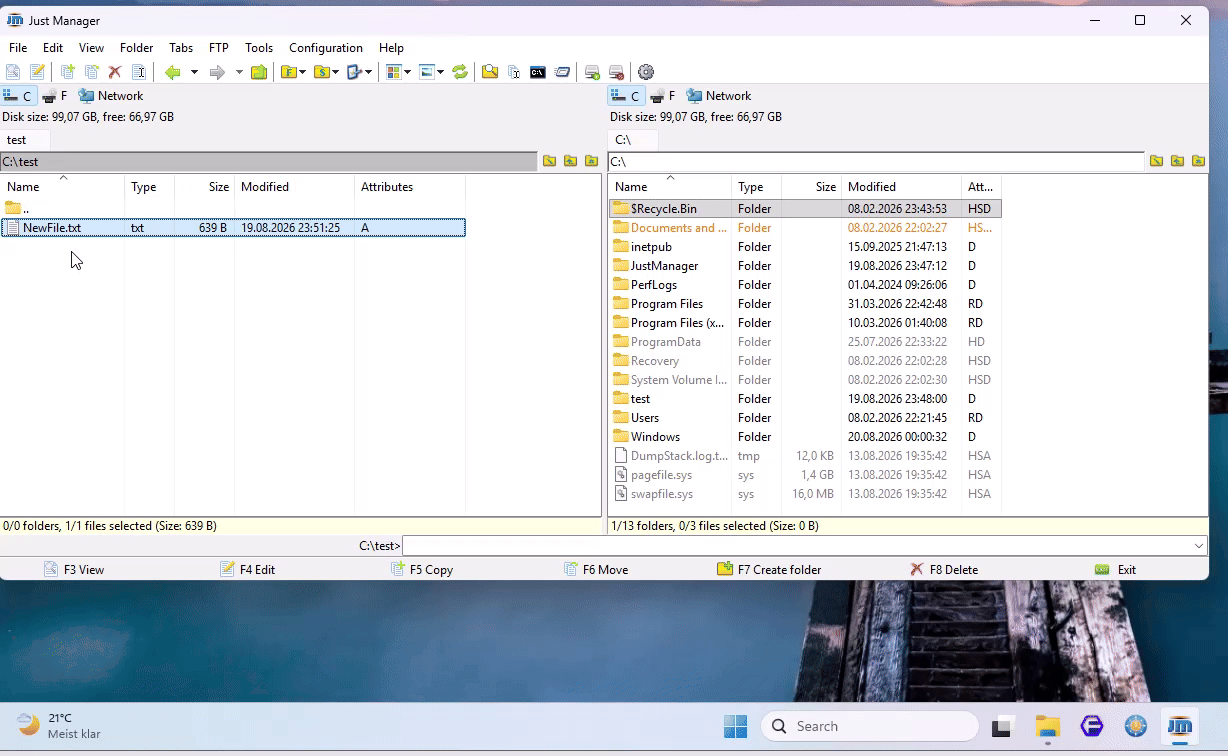The width and height of the screenshot is (1228, 756).
Task: Open the Tools menu
Action: click(x=259, y=48)
